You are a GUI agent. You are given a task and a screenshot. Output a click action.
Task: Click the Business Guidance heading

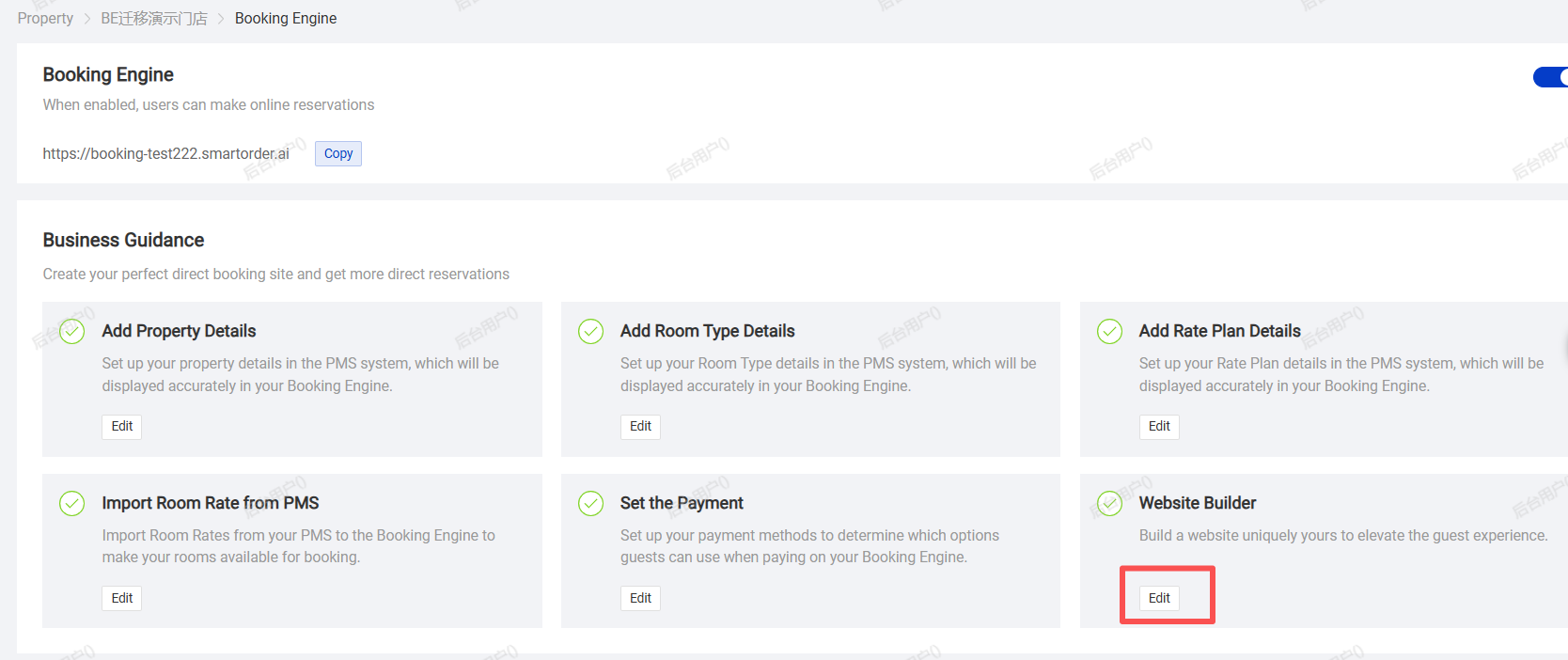coord(123,240)
